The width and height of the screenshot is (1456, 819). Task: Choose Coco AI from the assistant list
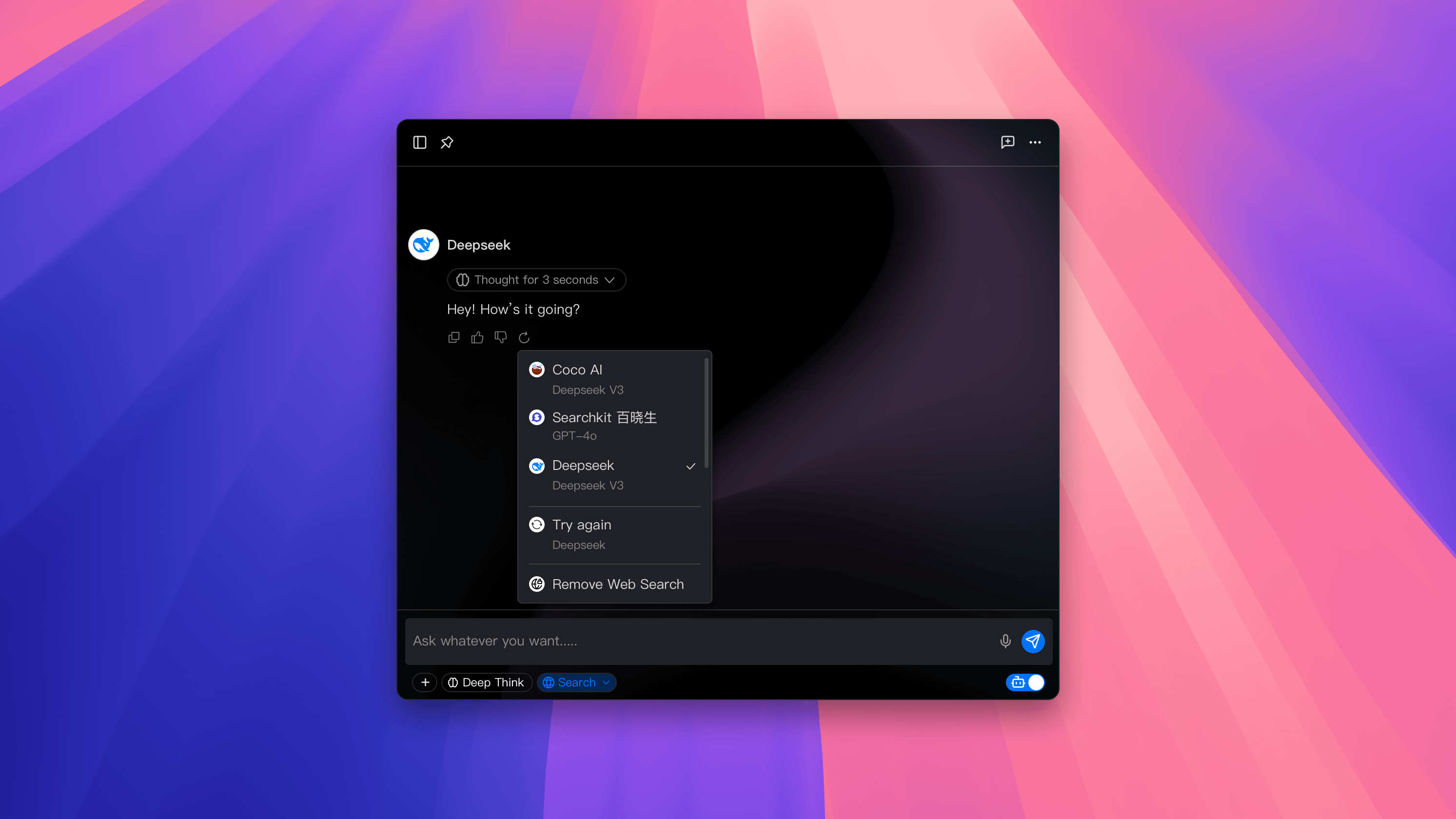click(613, 379)
